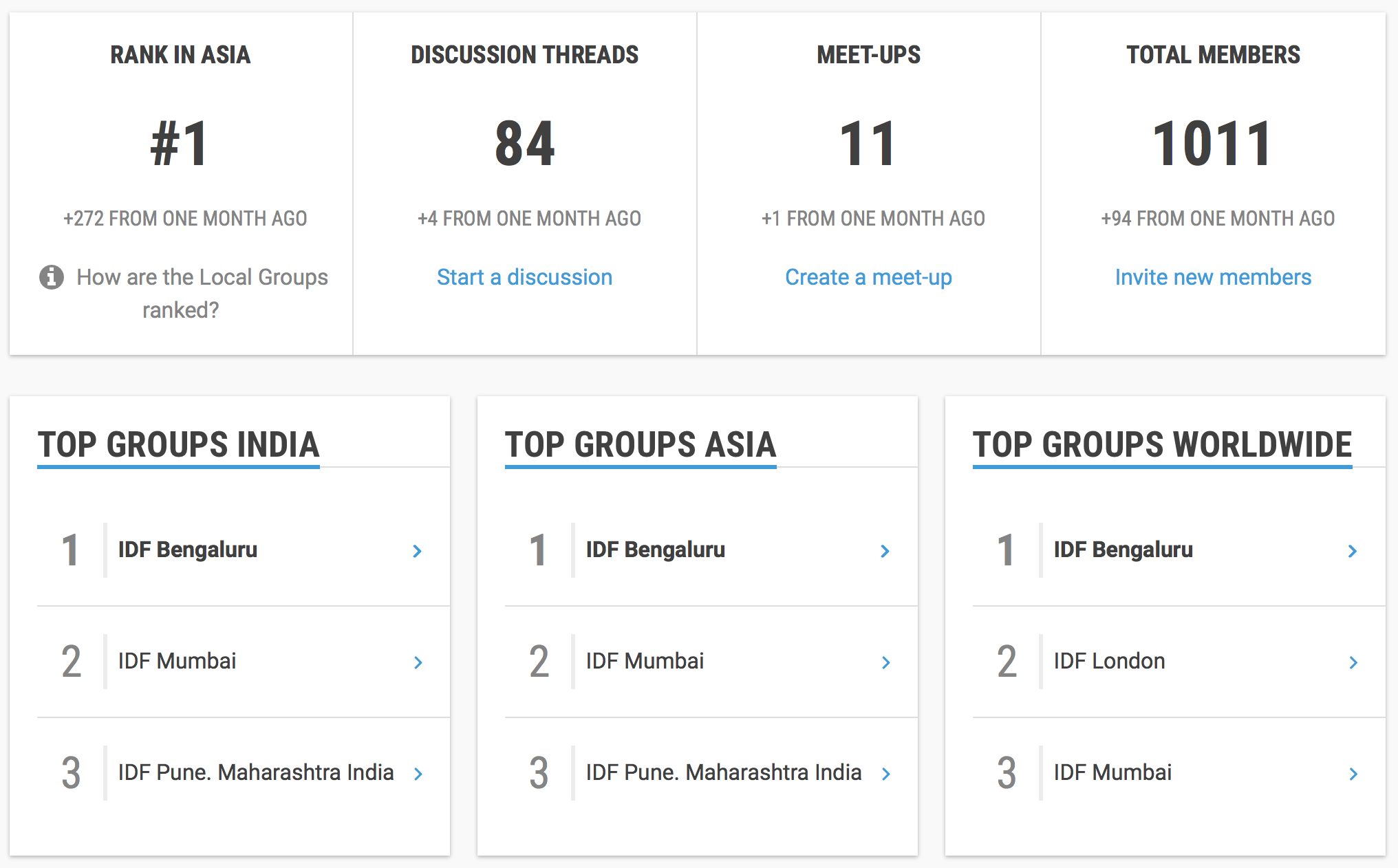Click chevron beside IDF Mumbai in Asia list
Image resolution: width=1398 pixels, height=868 pixels.
pyautogui.click(x=885, y=662)
